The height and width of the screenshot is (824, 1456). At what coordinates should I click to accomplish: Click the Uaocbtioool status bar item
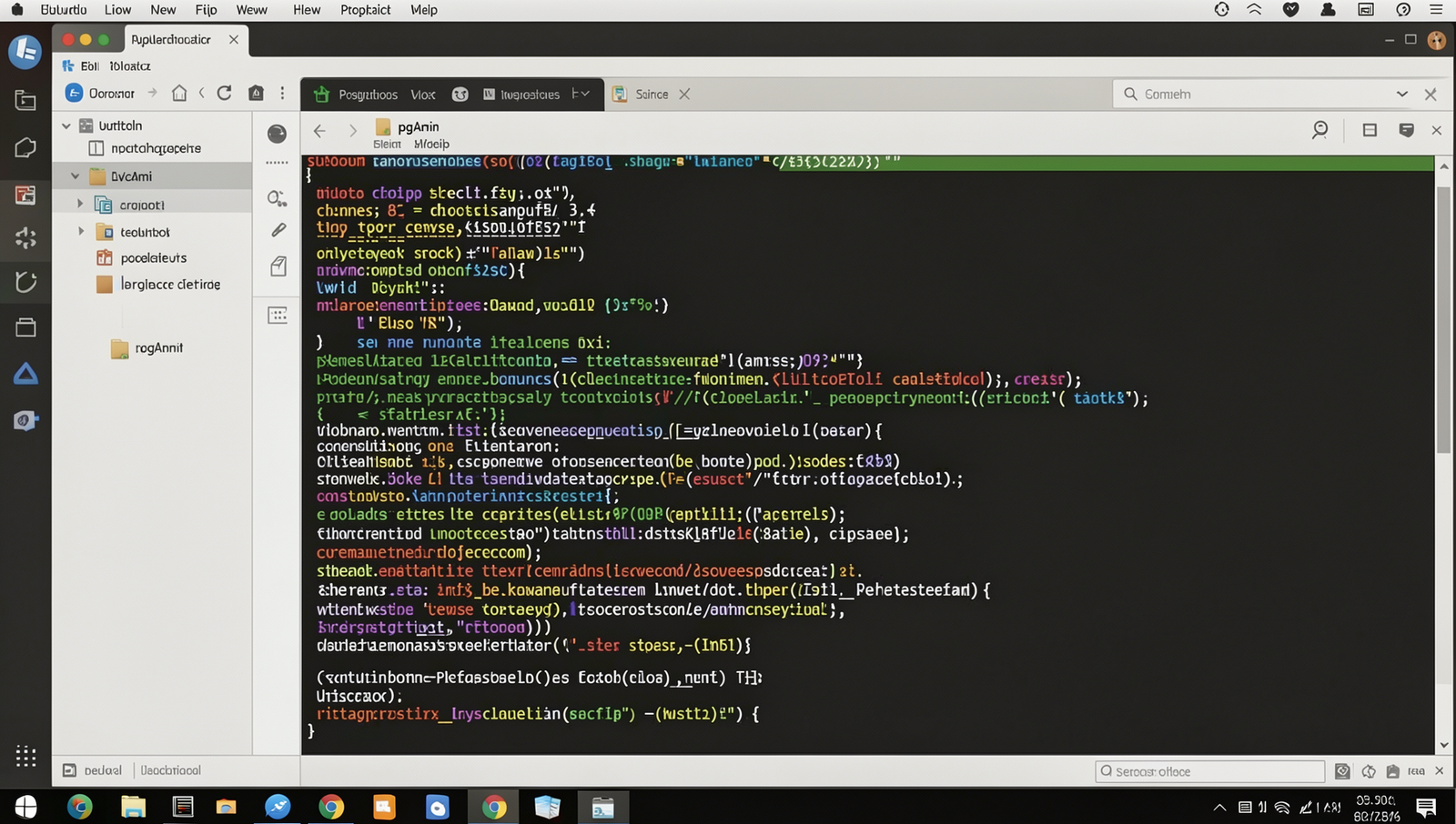point(171,770)
